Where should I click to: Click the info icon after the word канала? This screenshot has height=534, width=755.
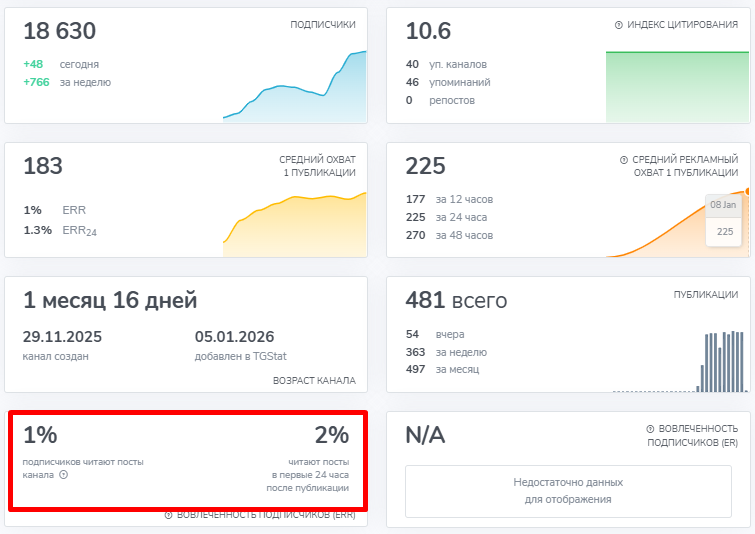click(64, 475)
